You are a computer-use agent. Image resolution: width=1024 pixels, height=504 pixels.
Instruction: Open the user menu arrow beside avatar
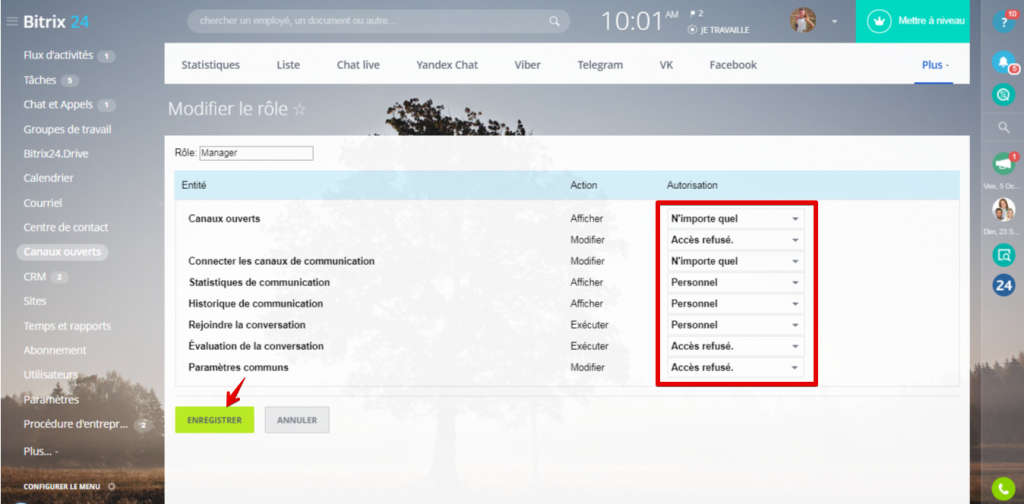(834, 22)
